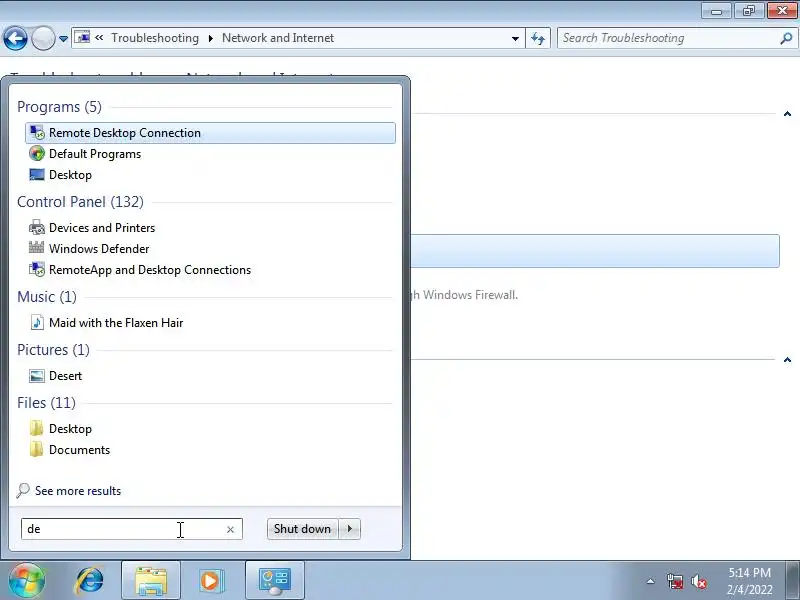Click the Windows Defender wall icon
This screenshot has width=800, height=600.
[x=37, y=248]
